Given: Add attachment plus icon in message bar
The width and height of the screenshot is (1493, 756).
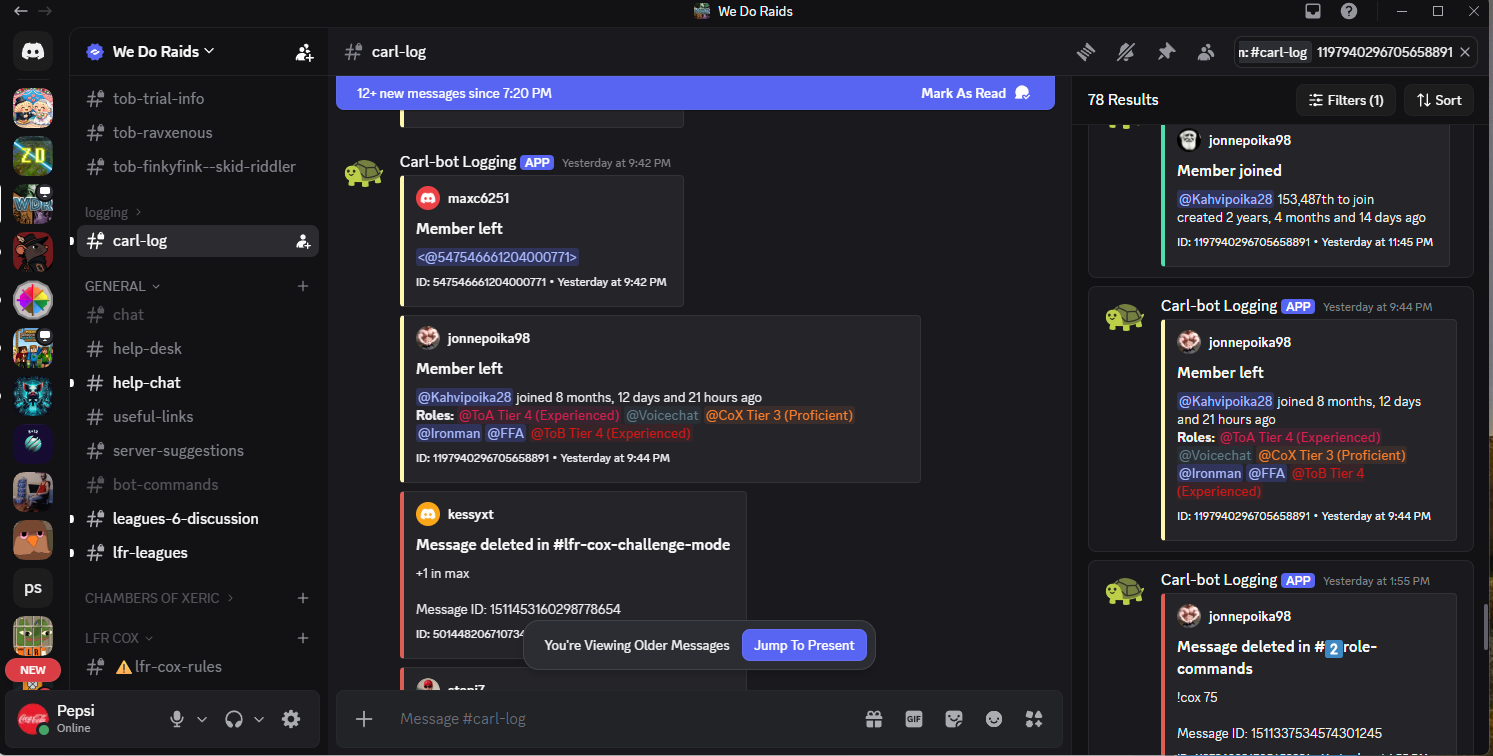Looking at the screenshot, I should point(364,718).
